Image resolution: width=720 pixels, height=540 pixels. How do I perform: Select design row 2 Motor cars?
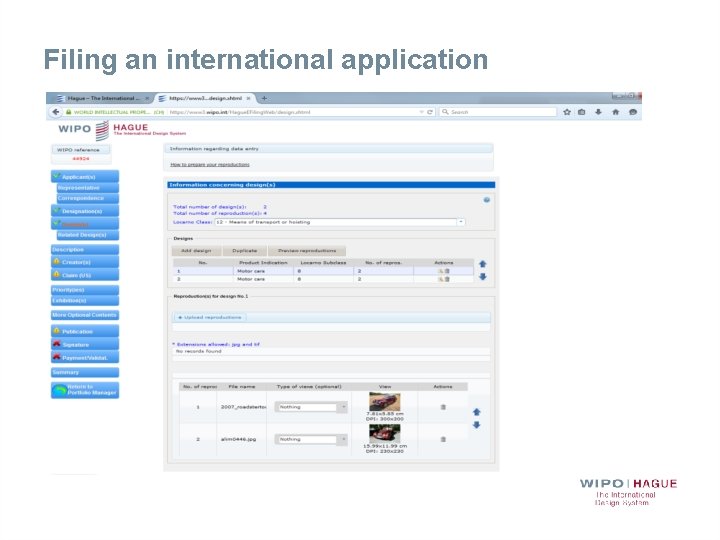323,279
